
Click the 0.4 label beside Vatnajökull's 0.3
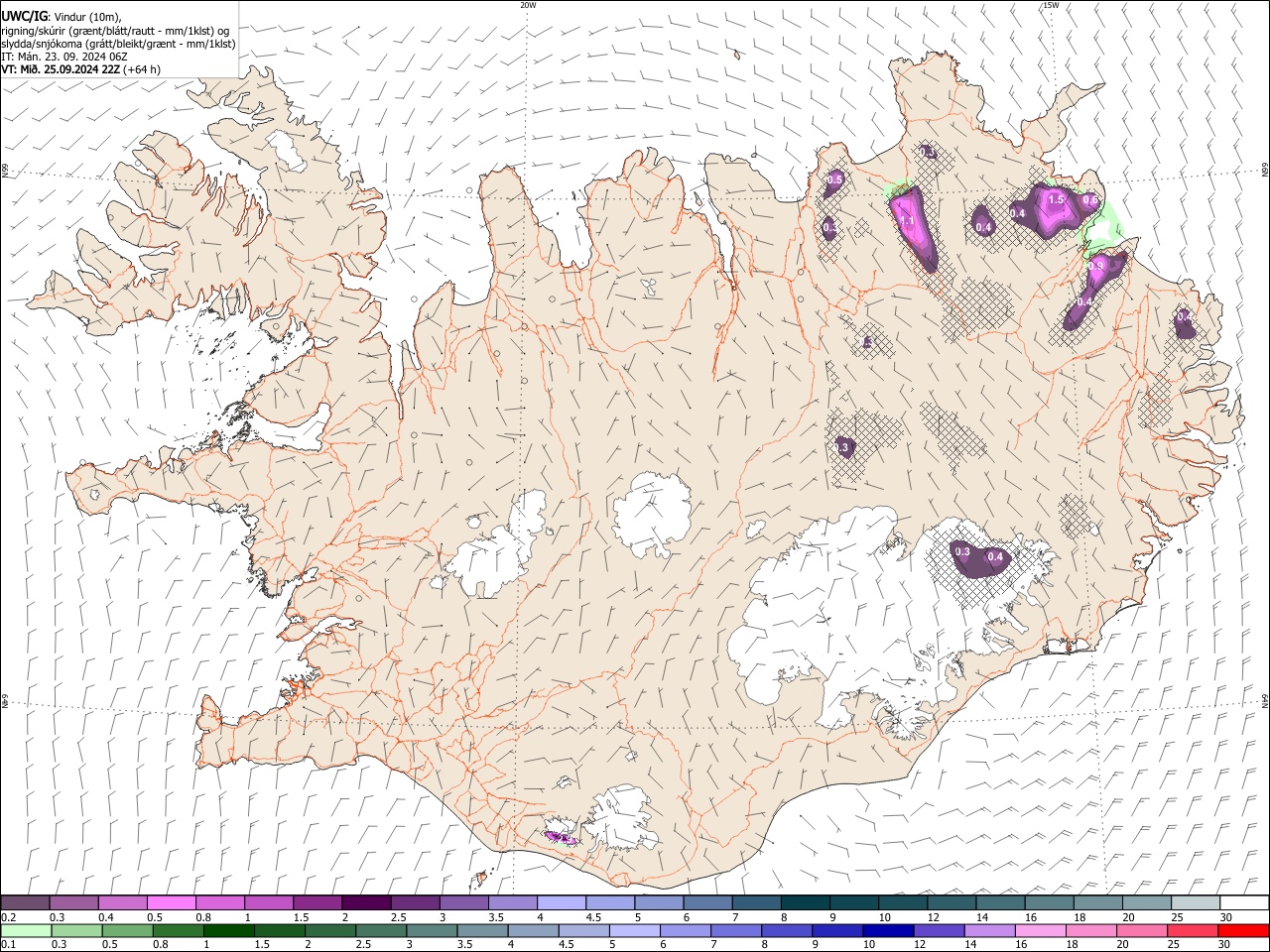996,557
